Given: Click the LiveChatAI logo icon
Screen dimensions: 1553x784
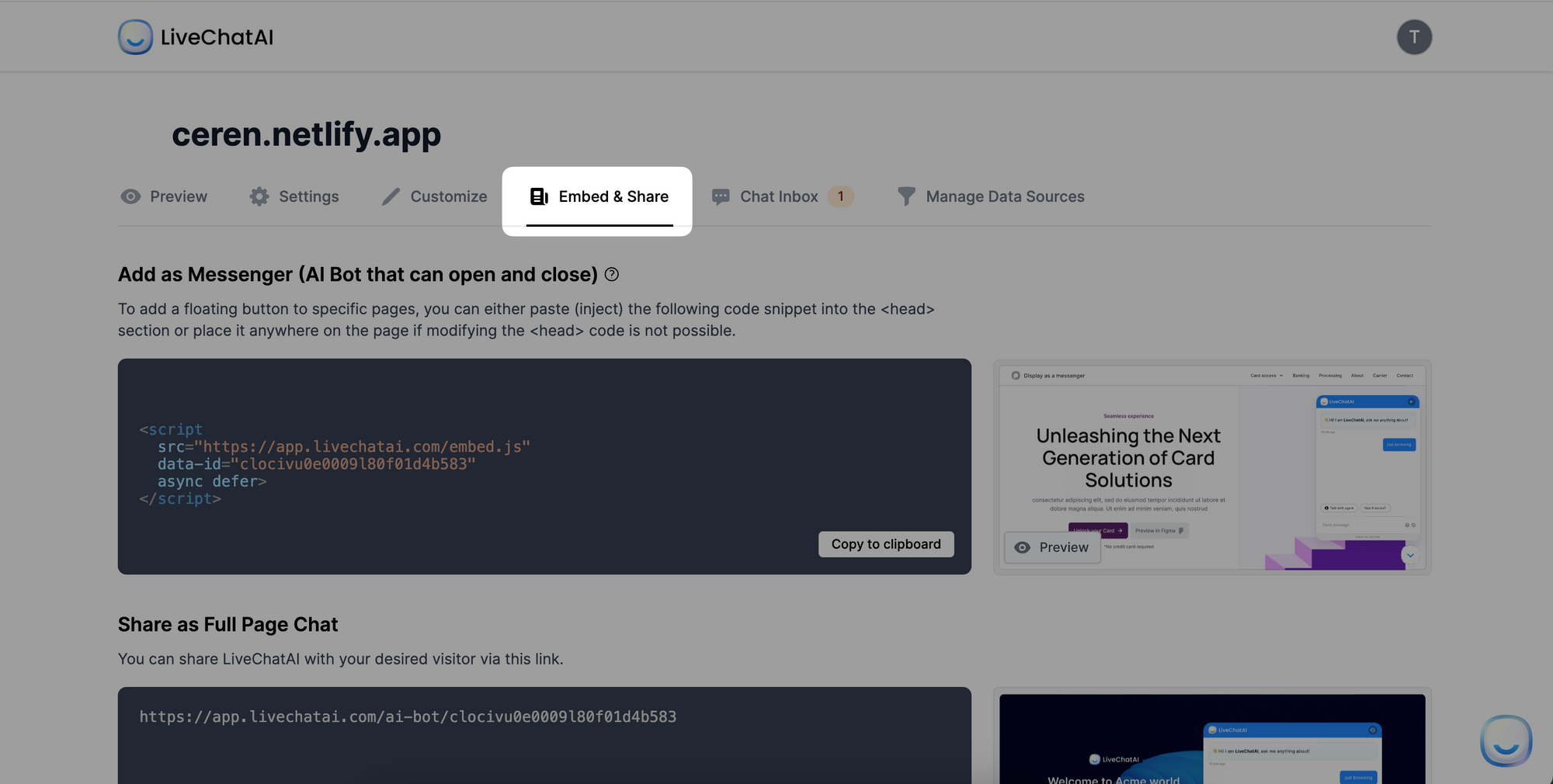Looking at the screenshot, I should pyautogui.click(x=135, y=37).
